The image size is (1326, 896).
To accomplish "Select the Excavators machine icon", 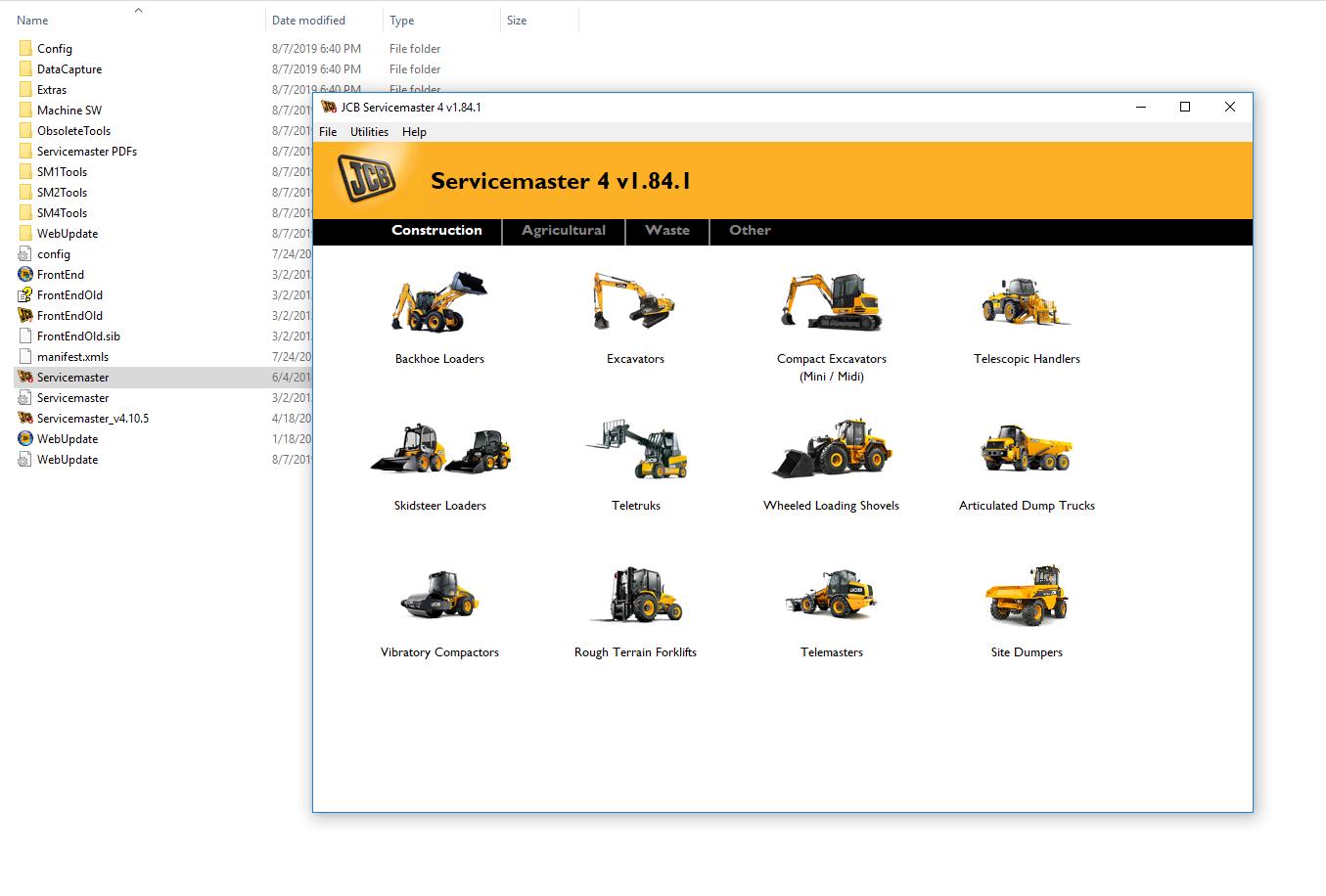I will point(634,301).
